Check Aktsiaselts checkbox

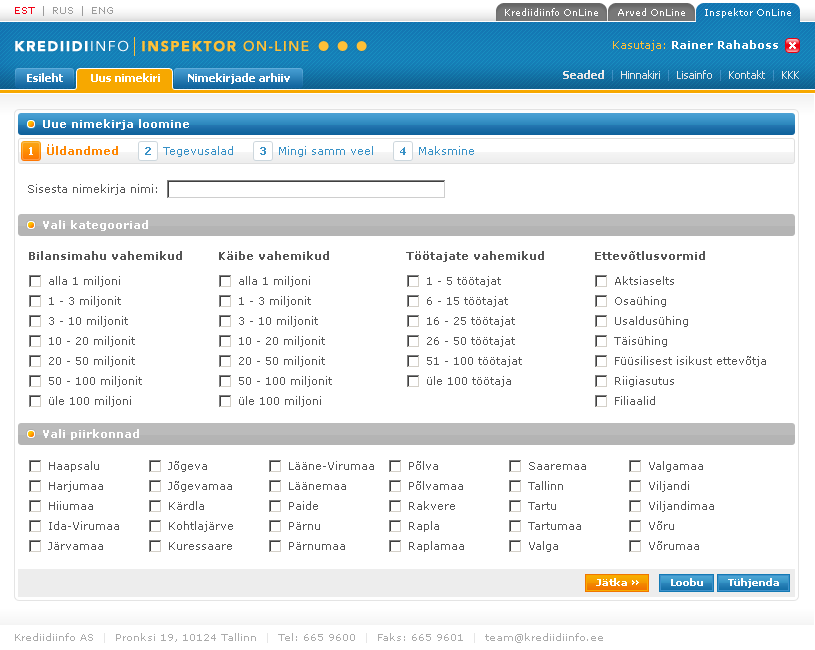coord(601,281)
